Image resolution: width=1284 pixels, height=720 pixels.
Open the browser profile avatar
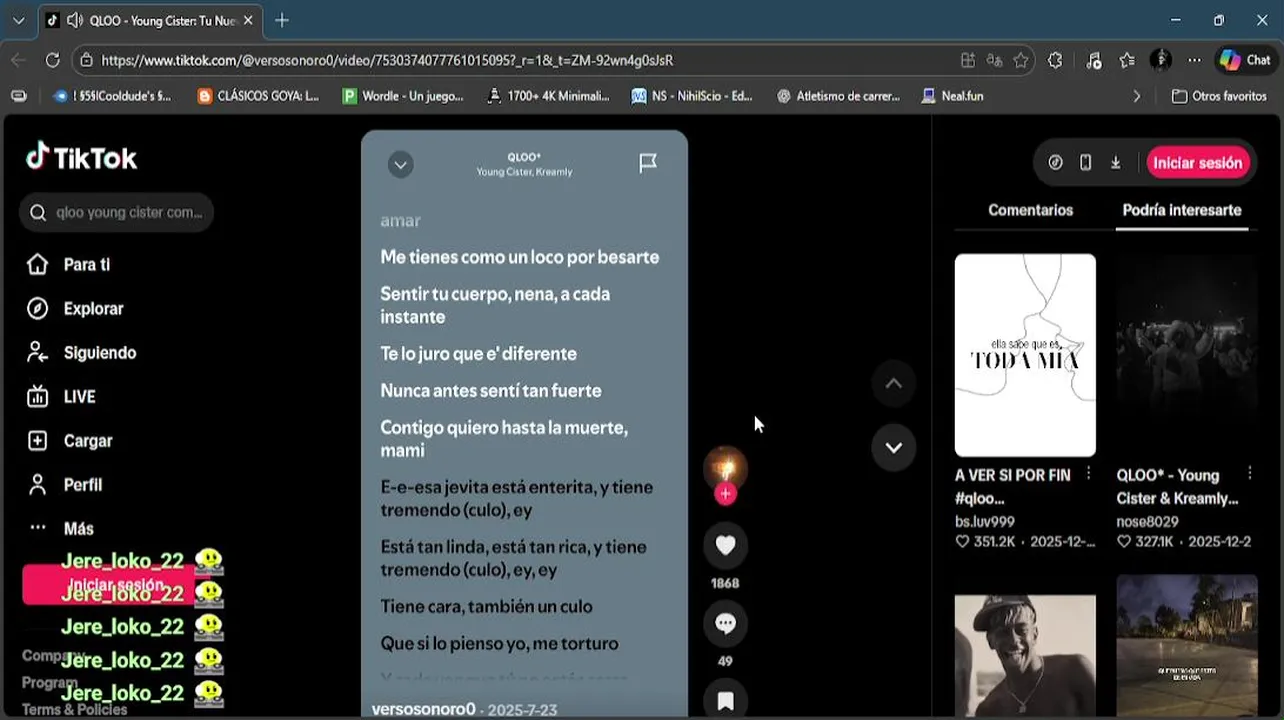point(1161,60)
